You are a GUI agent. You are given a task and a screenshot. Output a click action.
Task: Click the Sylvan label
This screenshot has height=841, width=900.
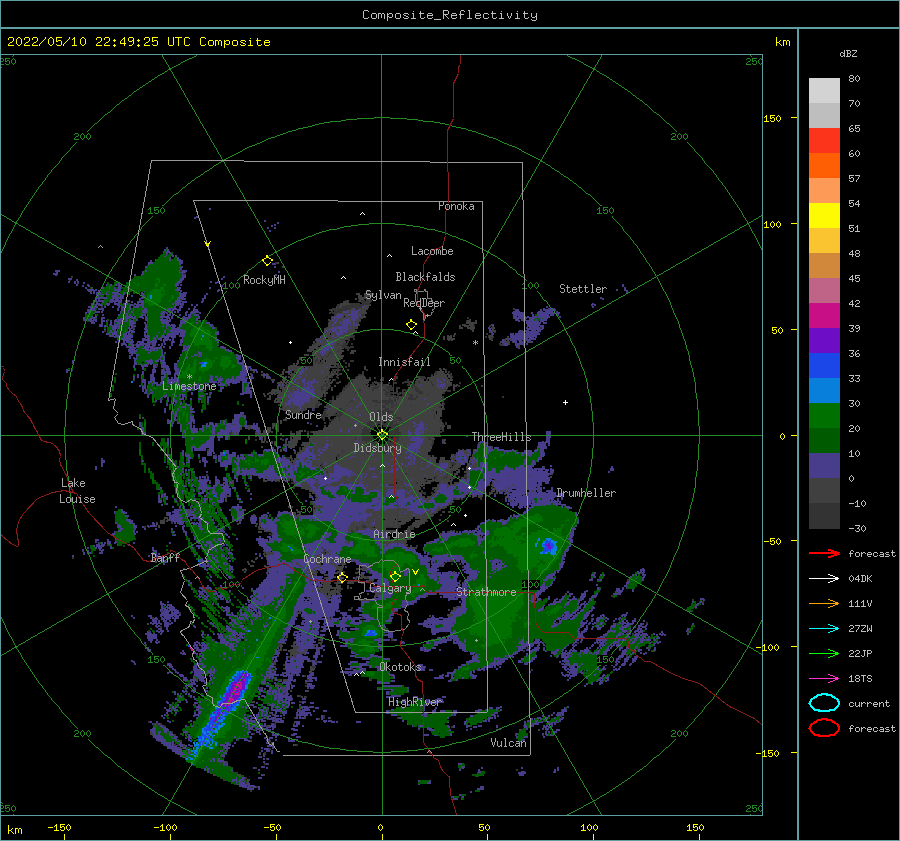[x=383, y=295]
